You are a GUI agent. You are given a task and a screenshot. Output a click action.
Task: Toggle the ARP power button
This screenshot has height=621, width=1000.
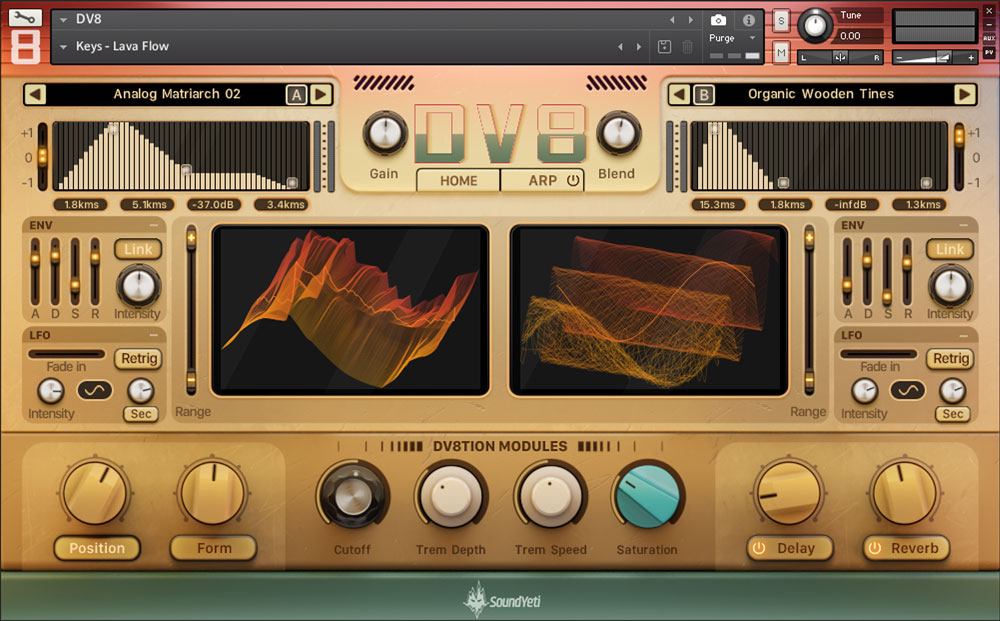(x=573, y=180)
